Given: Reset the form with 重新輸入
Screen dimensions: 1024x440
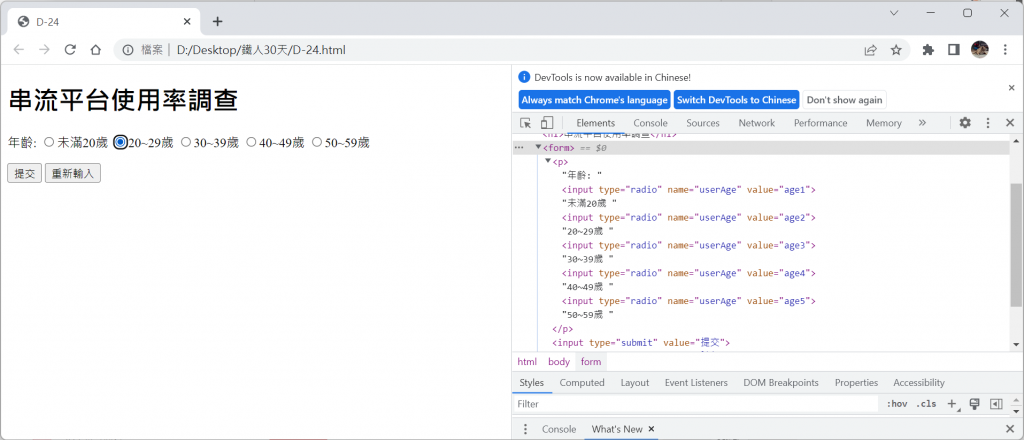Looking at the screenshot, I should pos(72,174).
